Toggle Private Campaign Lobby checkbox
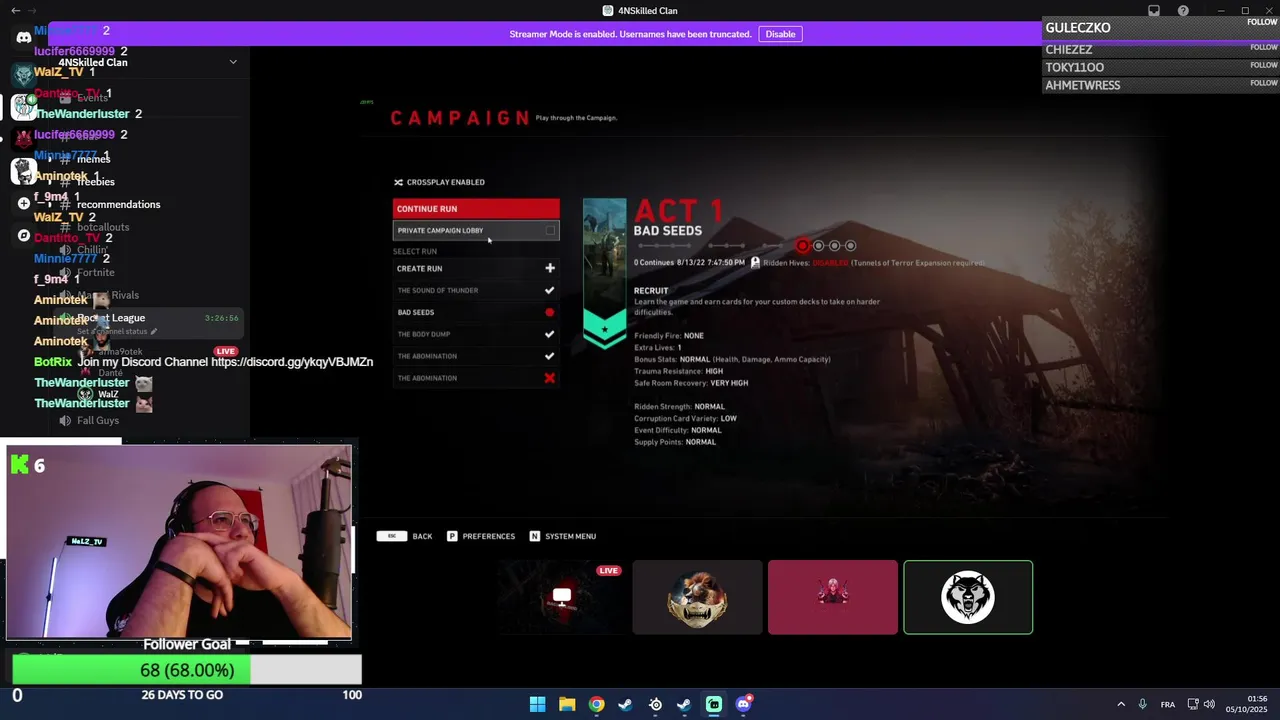1280x720 pixels. [550, 231]
